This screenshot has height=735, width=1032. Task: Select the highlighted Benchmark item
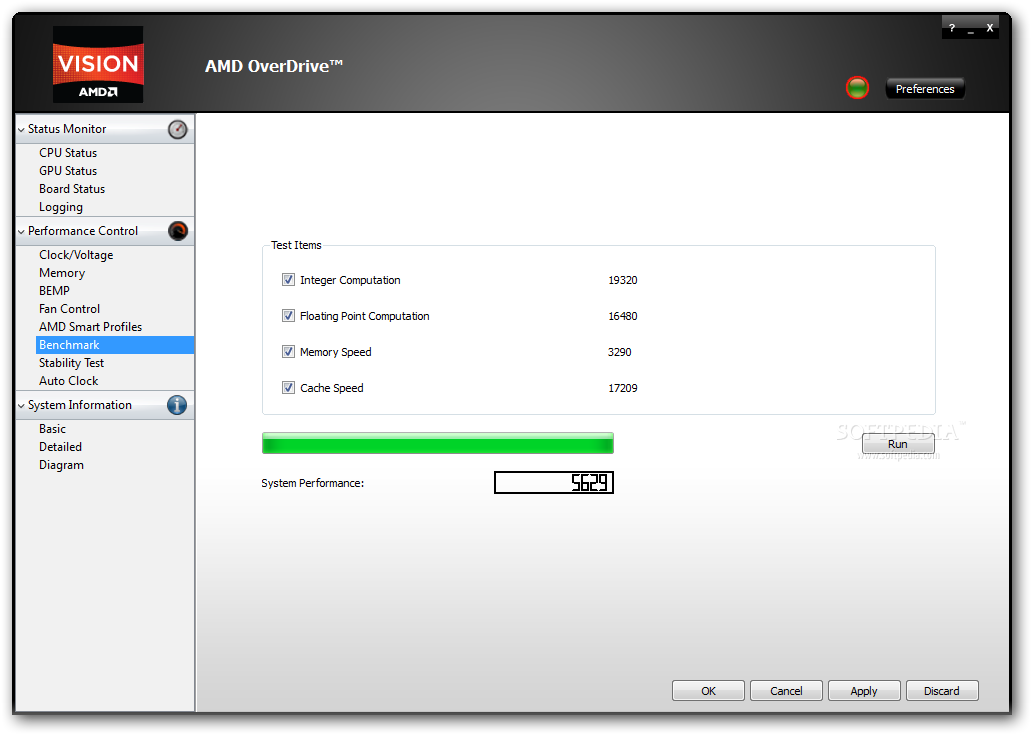(x=115, y=345)
